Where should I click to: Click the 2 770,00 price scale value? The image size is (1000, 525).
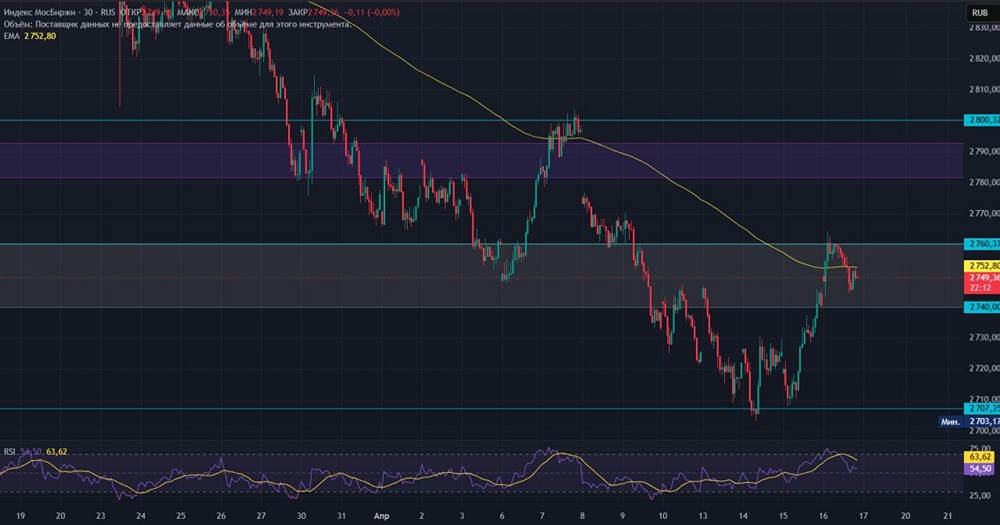pyautogui.click(x=983, y=213)
